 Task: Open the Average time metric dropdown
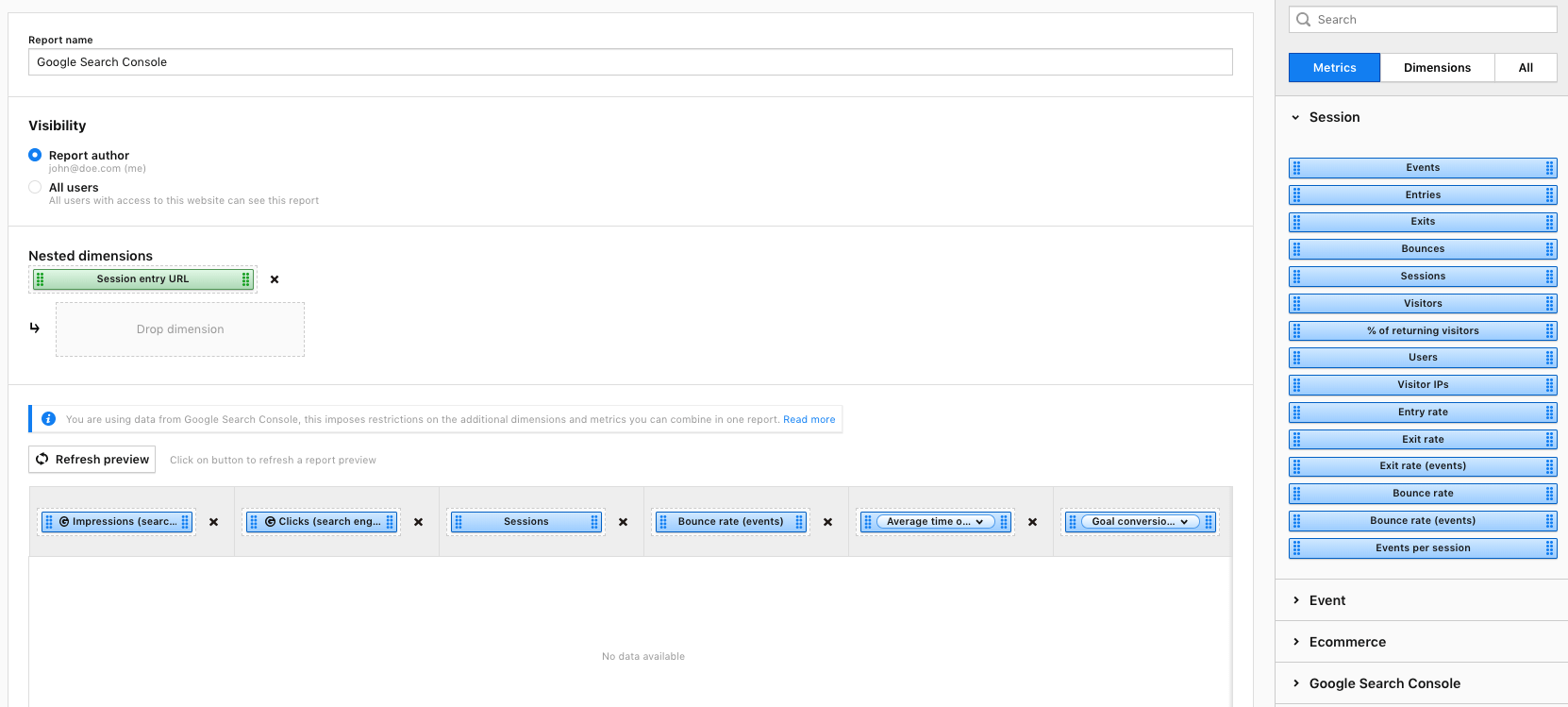[978, 522]
